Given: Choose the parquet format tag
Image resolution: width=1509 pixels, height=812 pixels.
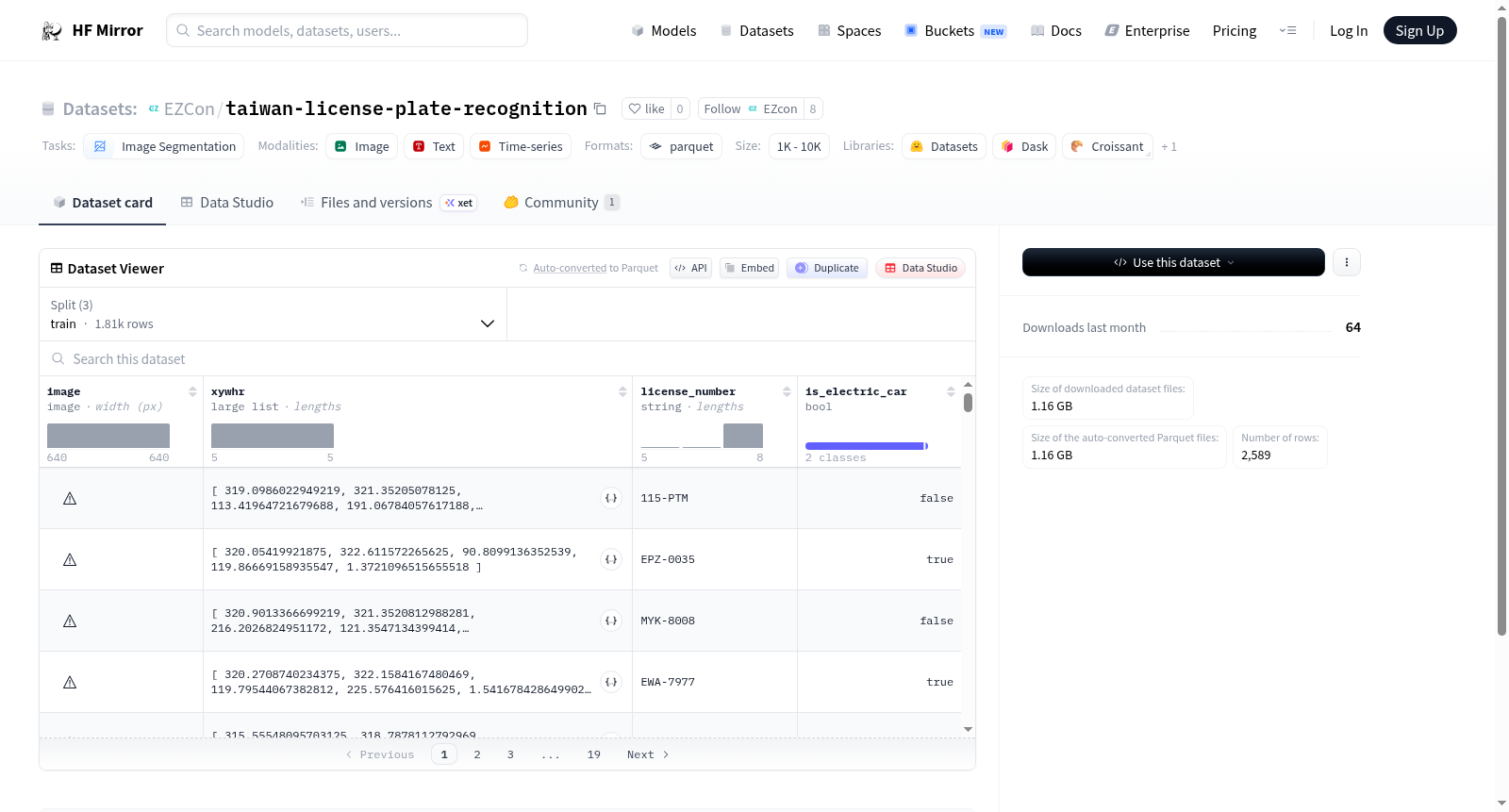Looking at the screenshot, I should [681, 146].
